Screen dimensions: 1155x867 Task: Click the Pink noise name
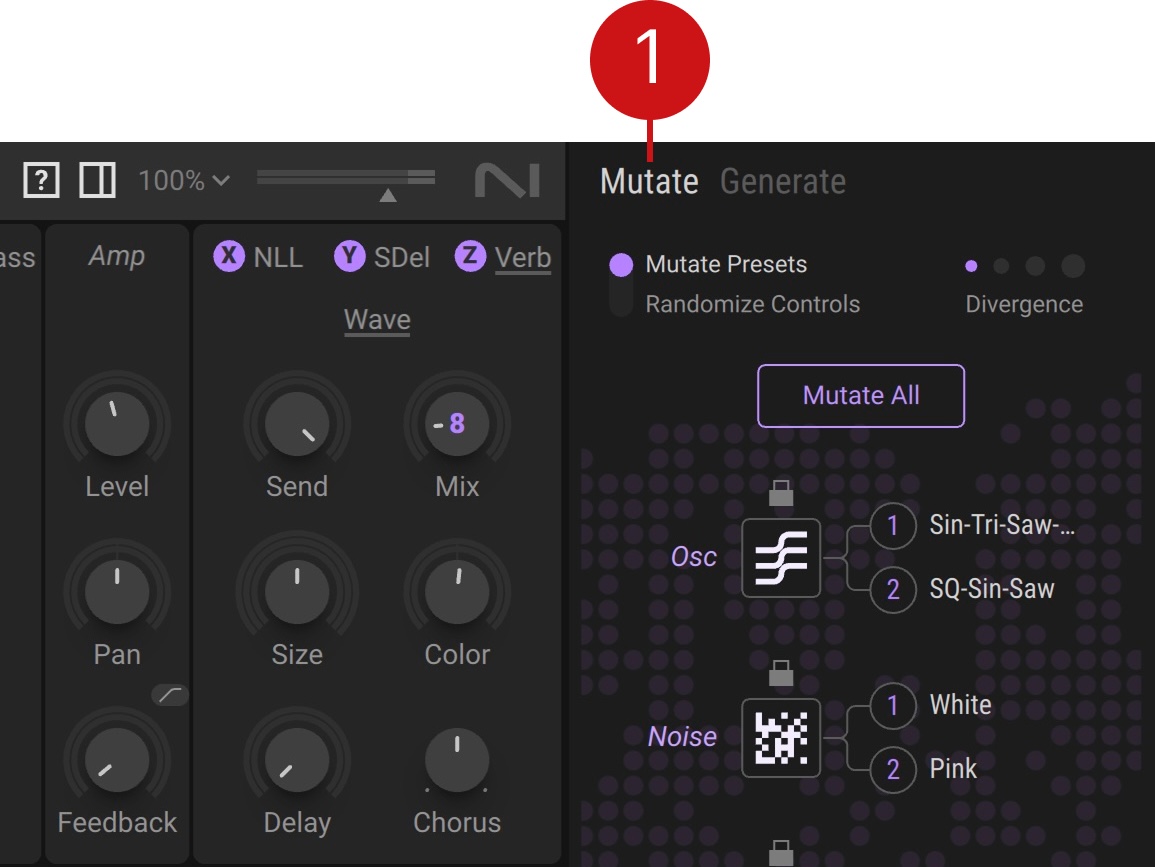coord(952,768)
